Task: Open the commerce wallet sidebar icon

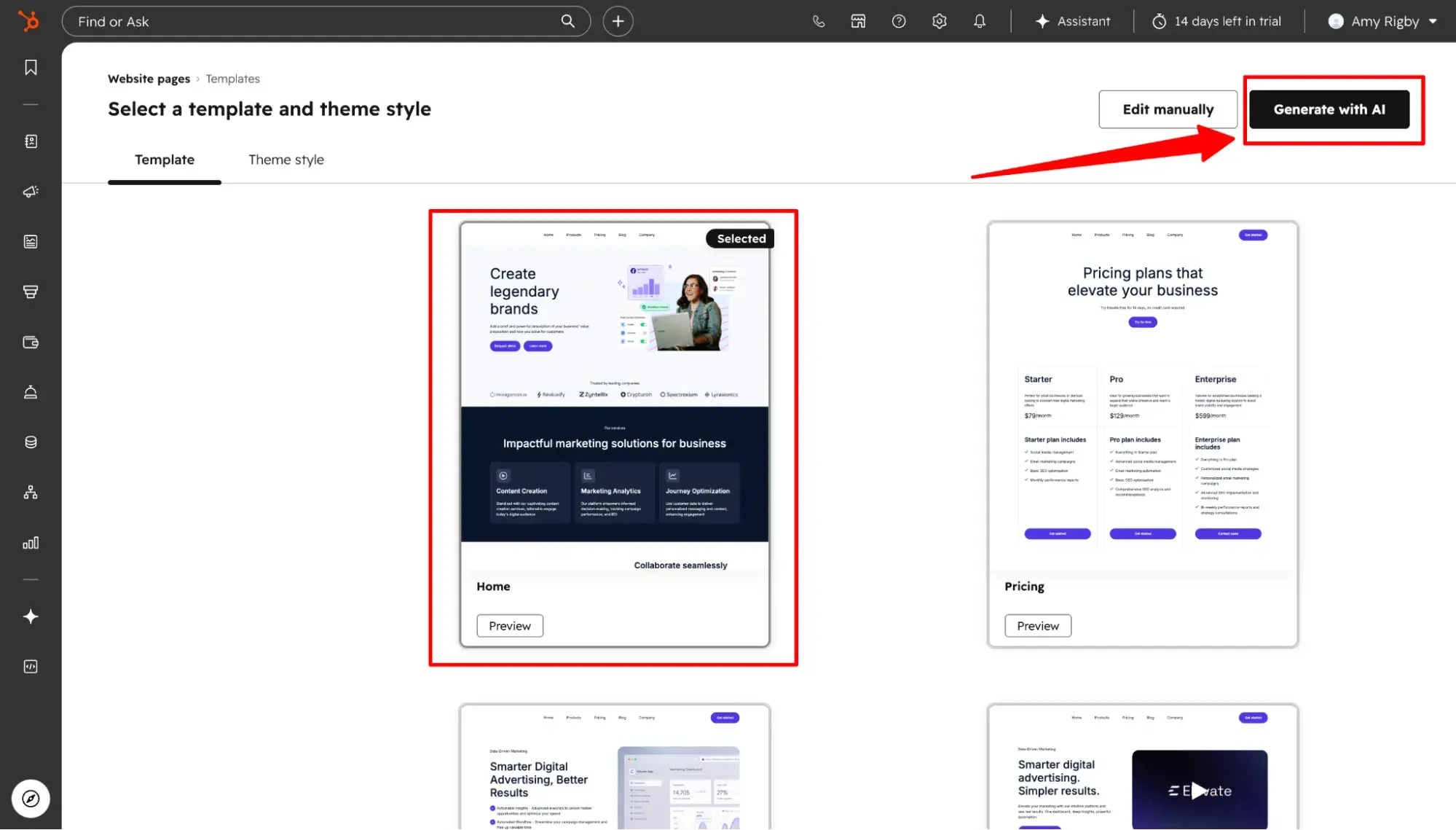Action: (31, 342)
